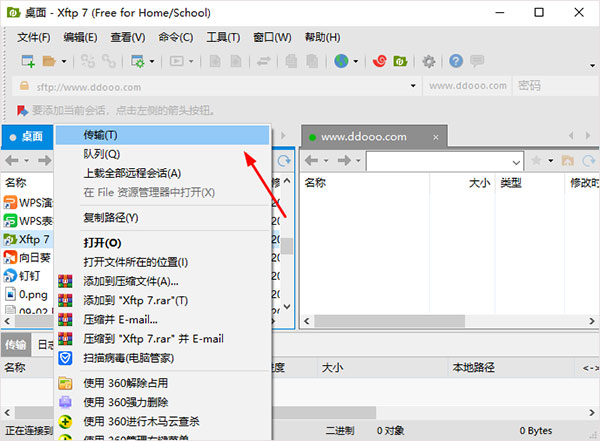Image resolution: width=600 pixels, height=441 pixels.
Task: Launch Xshell via the red swirl icon
Action: pyautogui.click(x=380, y=61)
